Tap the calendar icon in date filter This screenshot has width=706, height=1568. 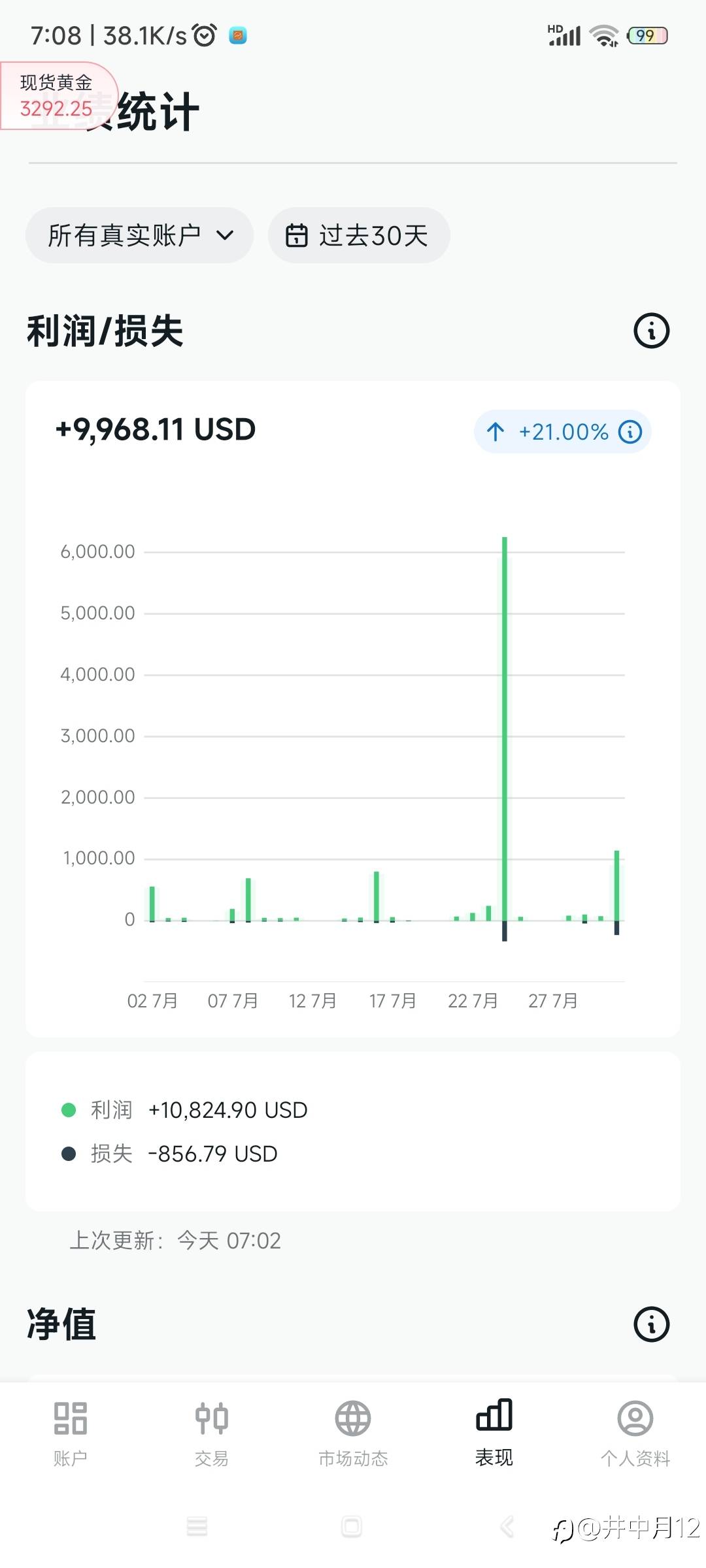296,235
